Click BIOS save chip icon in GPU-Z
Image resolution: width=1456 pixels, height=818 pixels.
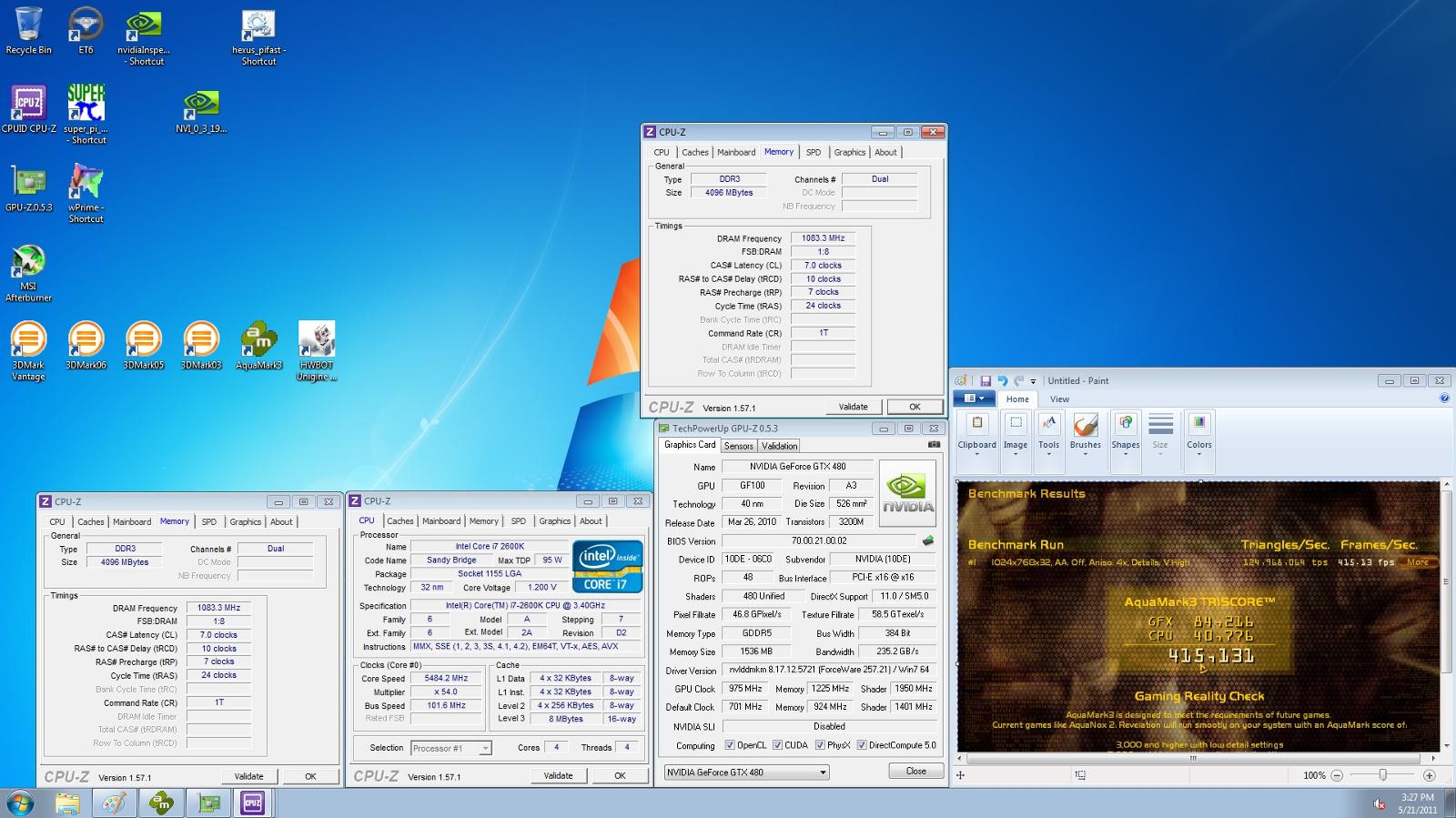[x=928, y=540]
